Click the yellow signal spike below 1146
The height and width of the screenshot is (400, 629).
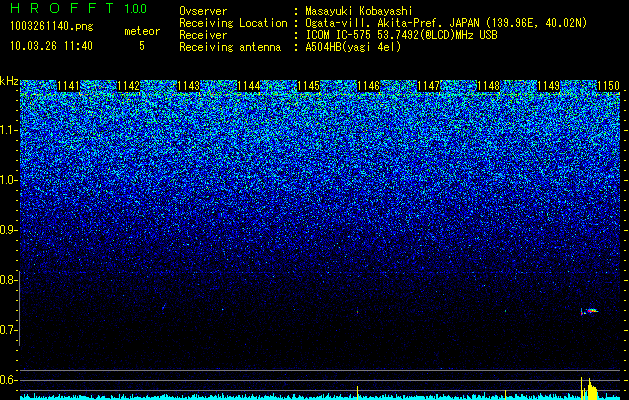tap(357, 392)
